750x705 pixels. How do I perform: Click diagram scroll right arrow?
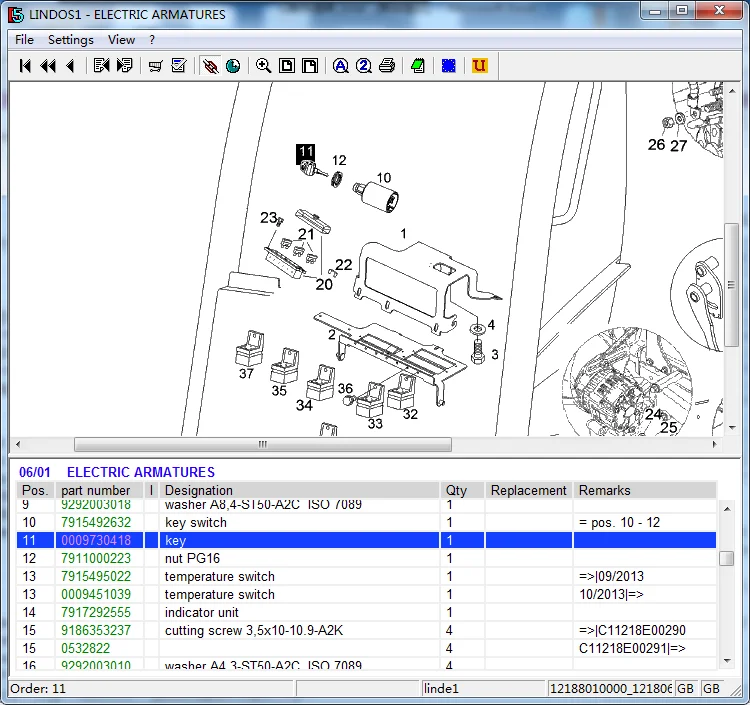coord(715,444)
